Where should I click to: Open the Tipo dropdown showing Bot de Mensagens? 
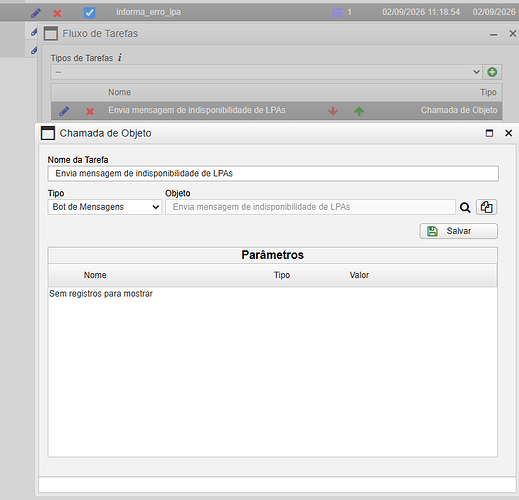[x=105, y=207]
